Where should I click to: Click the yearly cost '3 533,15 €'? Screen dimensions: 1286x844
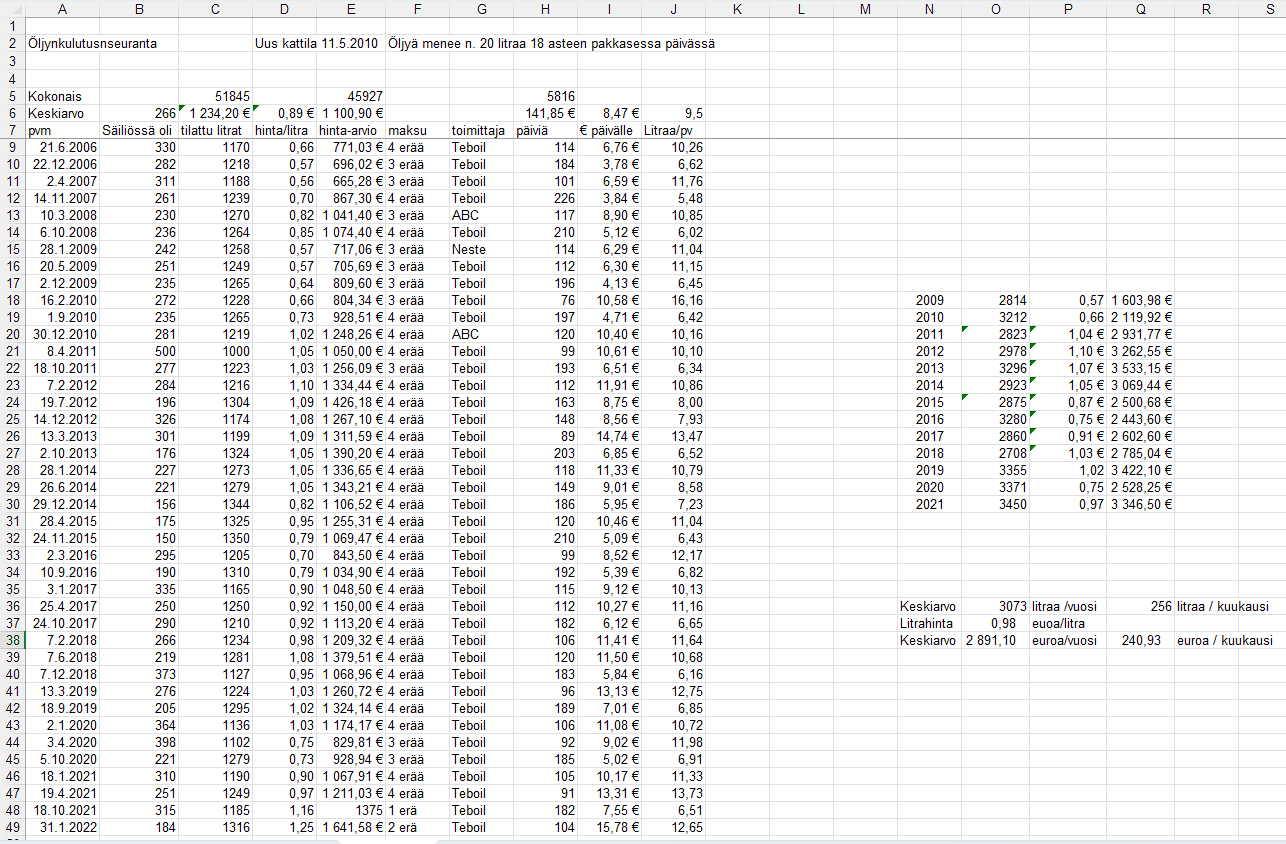(x=1140, y=368)
